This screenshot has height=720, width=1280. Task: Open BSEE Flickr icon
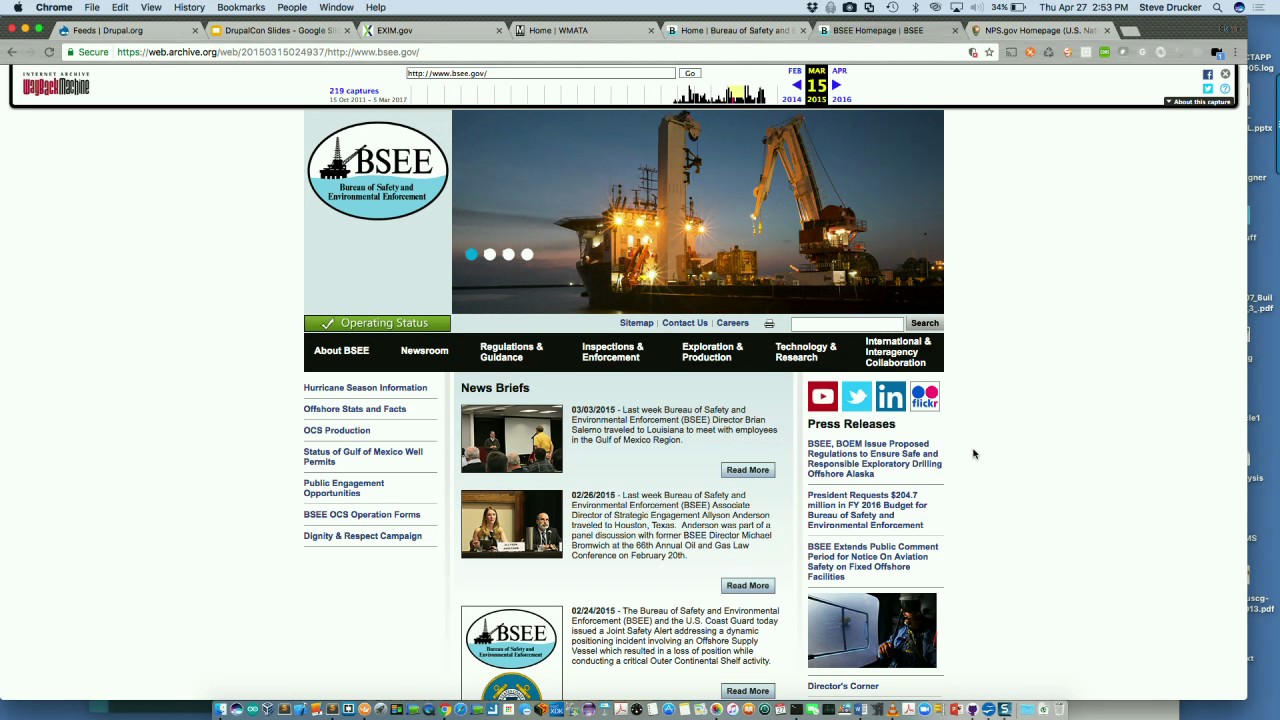click(925, 396)
